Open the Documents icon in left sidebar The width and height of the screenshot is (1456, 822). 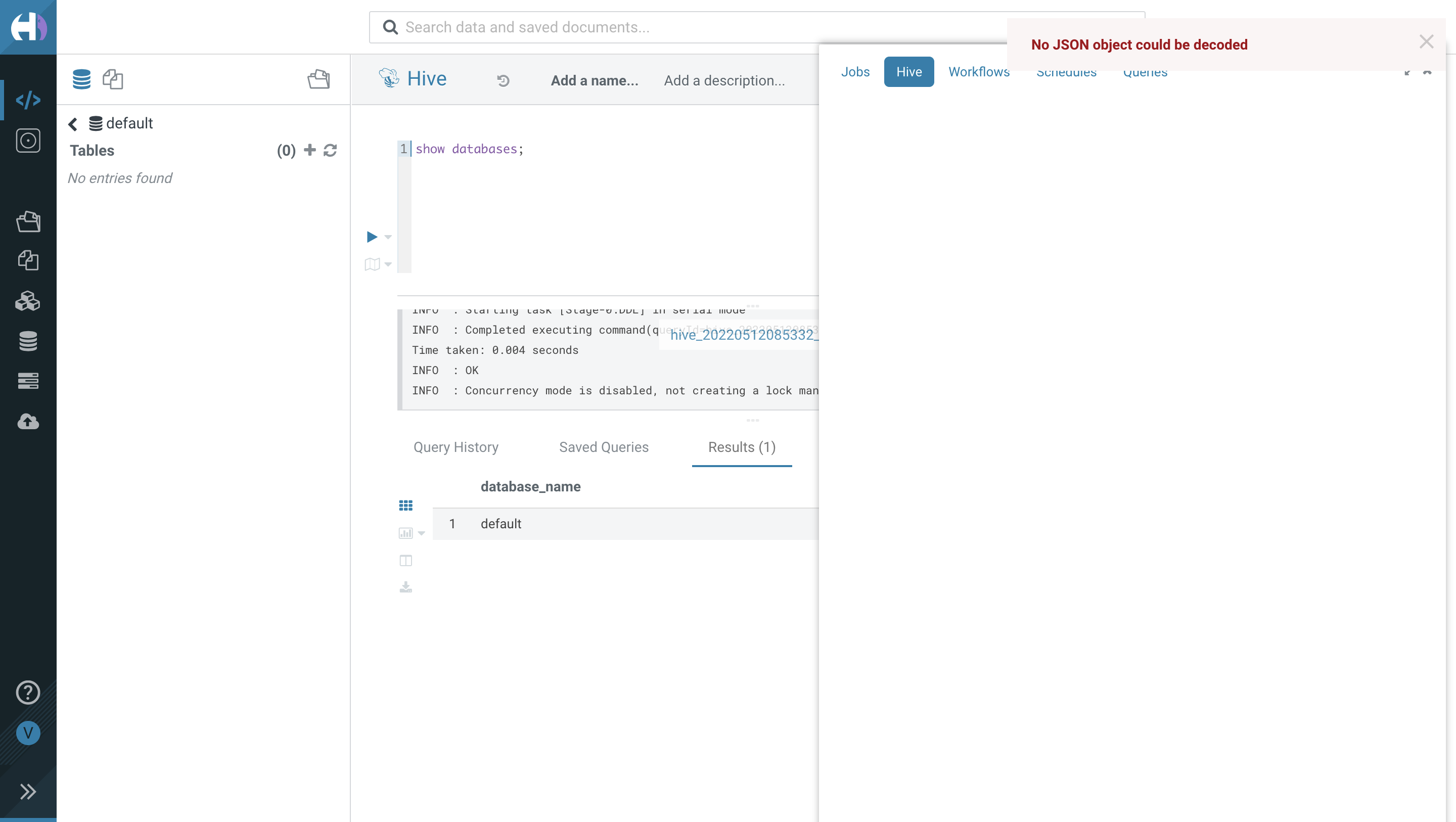28,261
